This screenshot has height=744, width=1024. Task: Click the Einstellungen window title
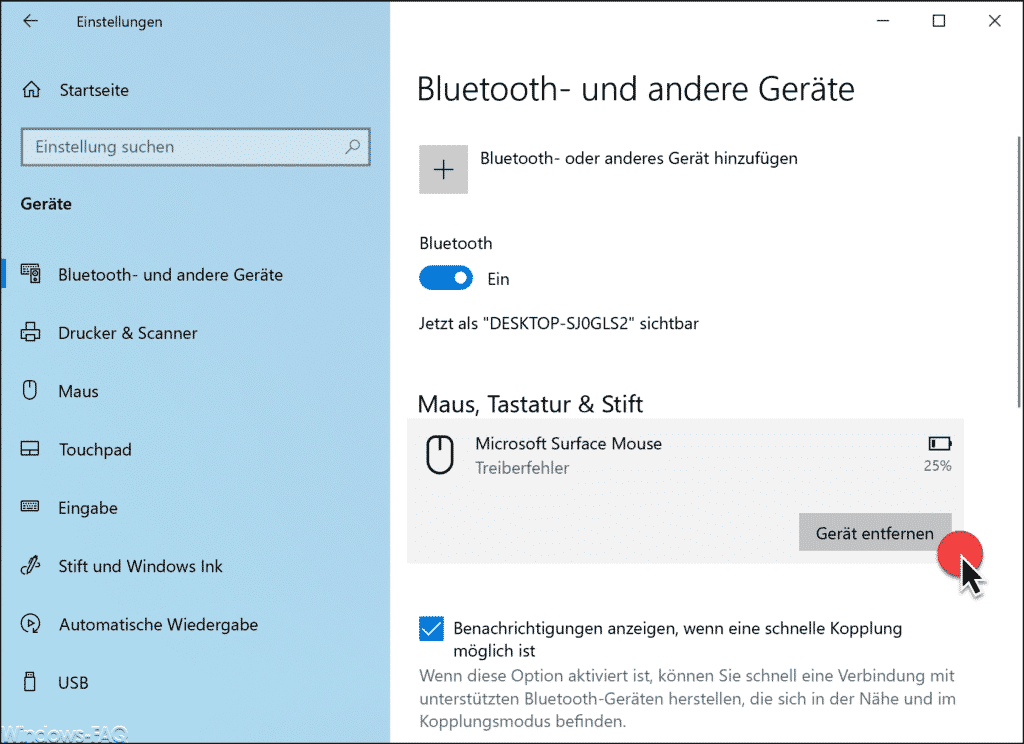click(x=120, y=22)
